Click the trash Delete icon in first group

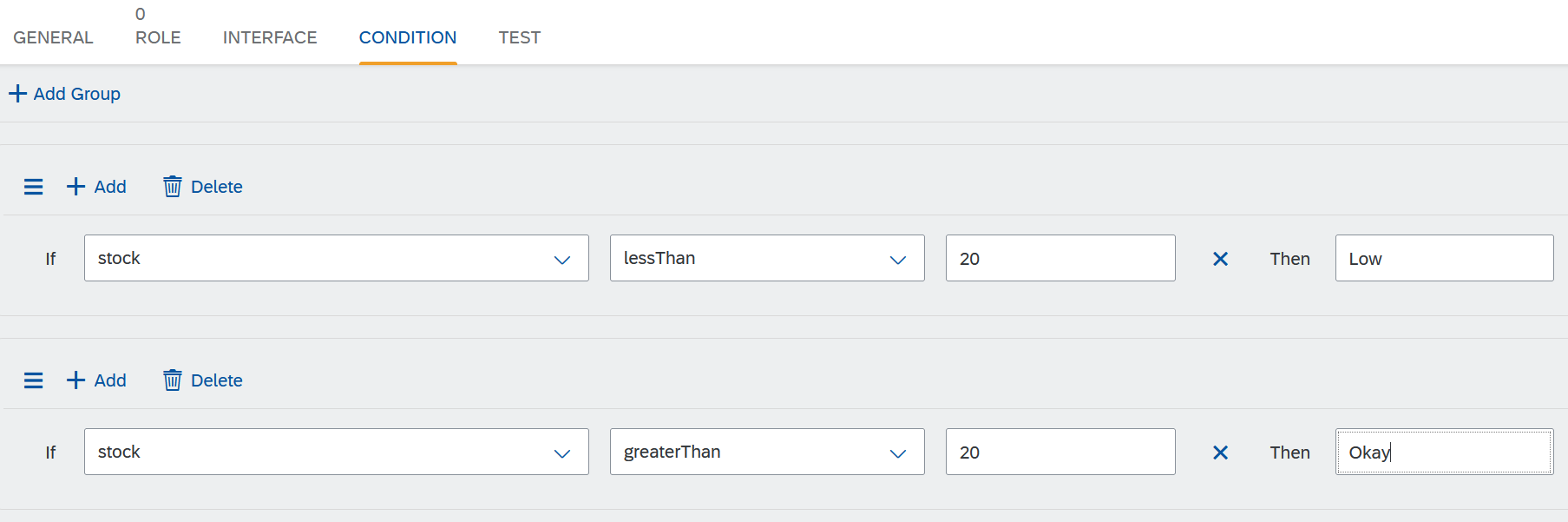(173, 187)
